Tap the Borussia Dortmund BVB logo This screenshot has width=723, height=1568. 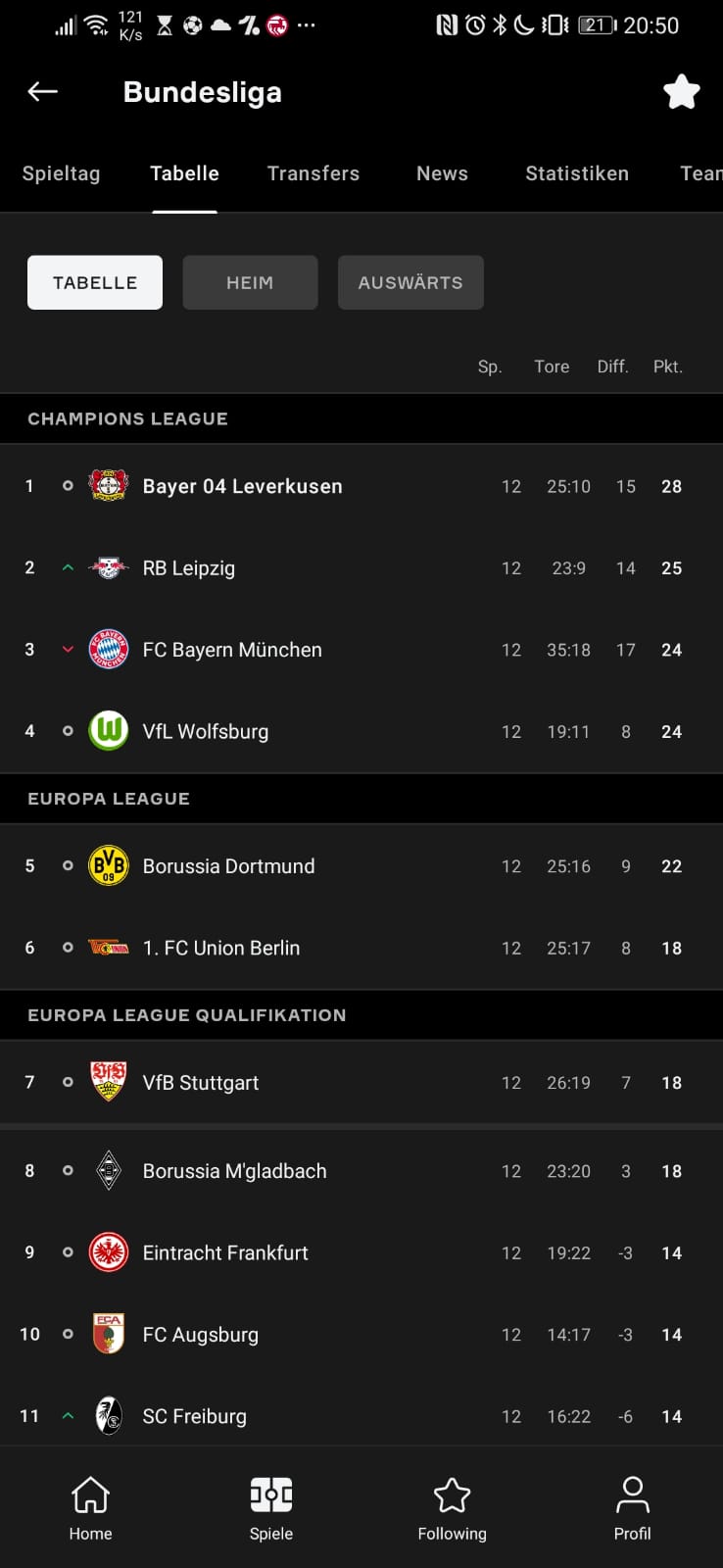coord(109,866)
